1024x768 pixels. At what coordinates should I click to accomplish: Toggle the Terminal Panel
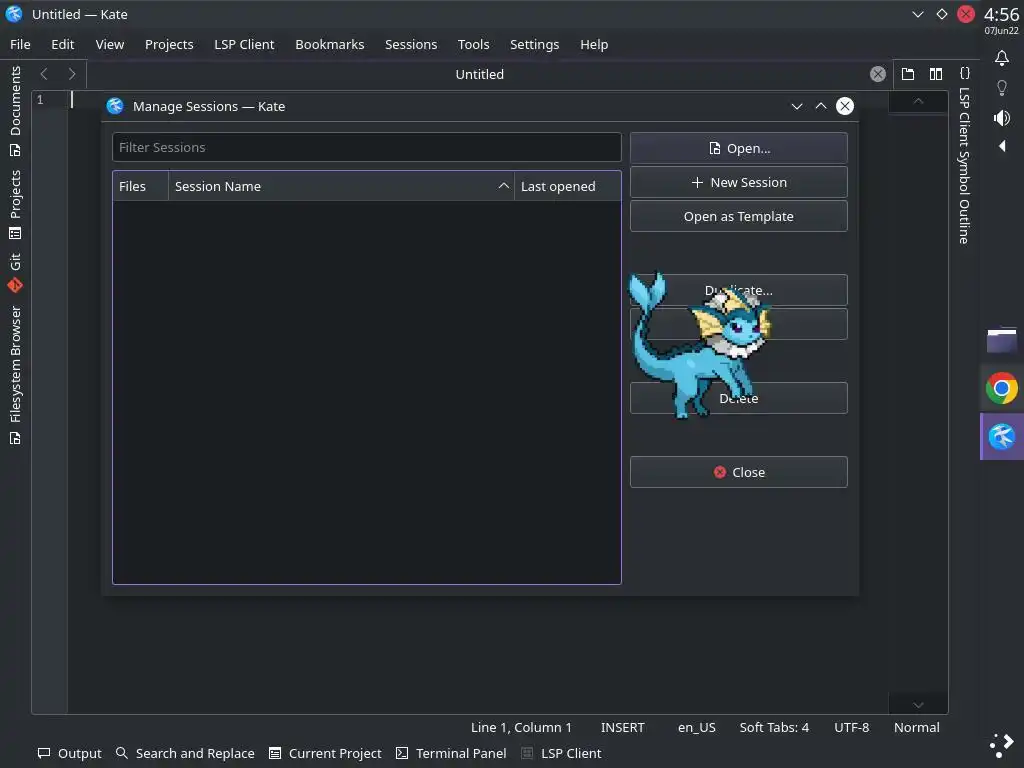click(x=451, y=754)
